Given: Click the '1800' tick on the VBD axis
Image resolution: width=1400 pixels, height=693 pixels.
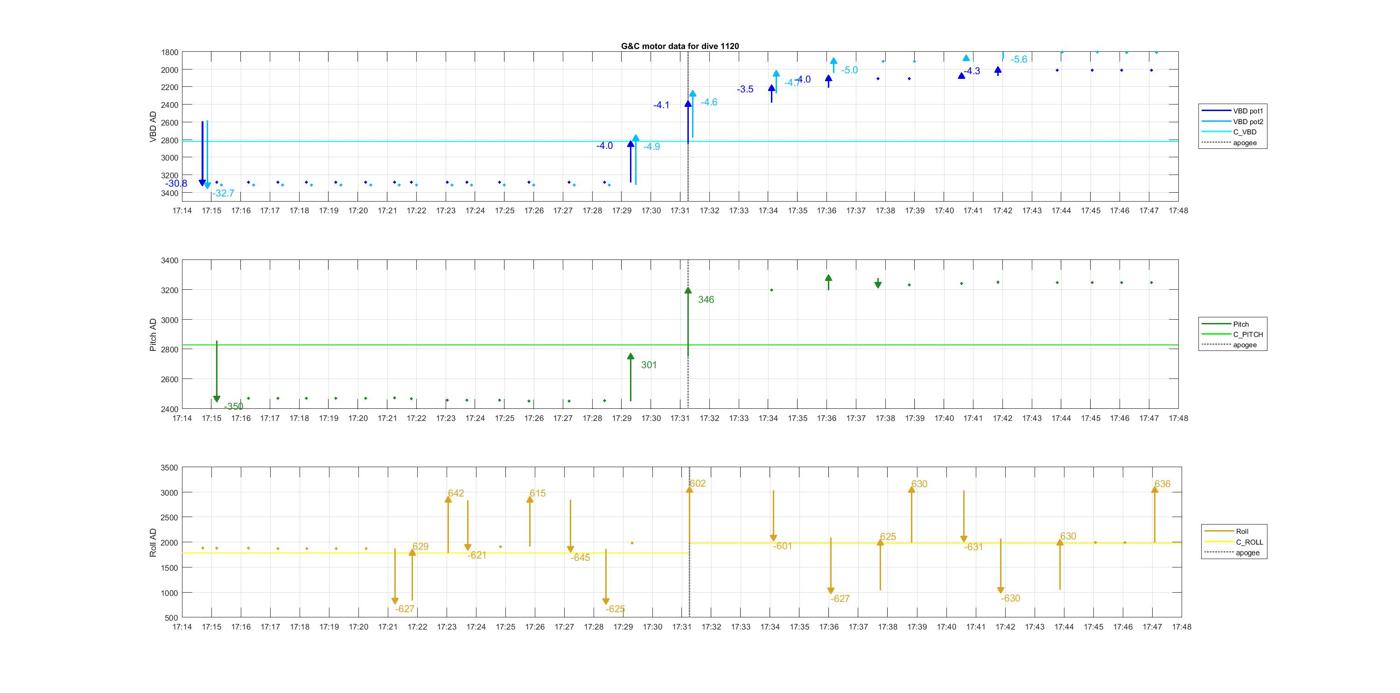Looking at the screenshot, I should (169, 52).
